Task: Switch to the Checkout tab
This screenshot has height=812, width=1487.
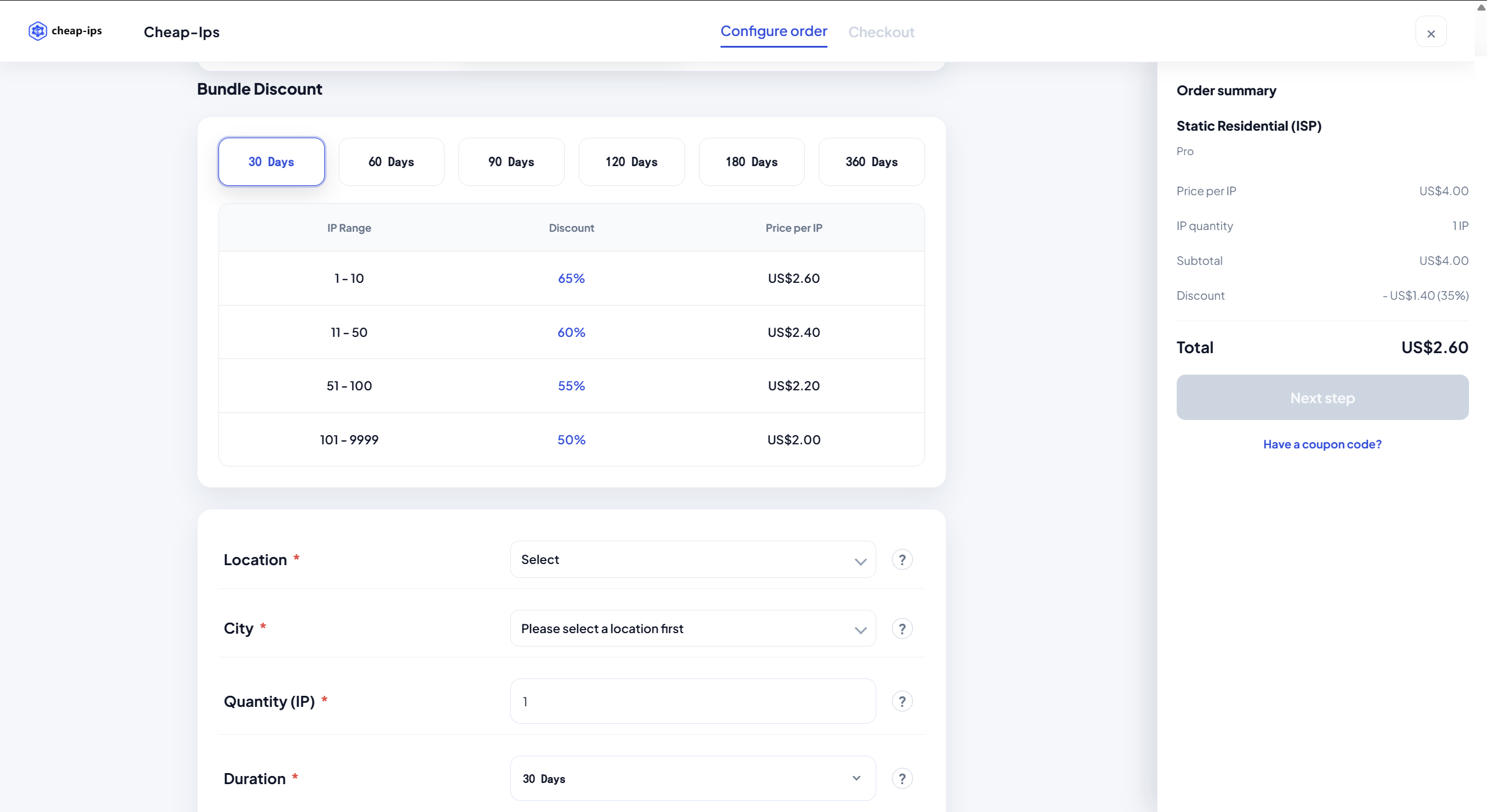Action: point(881,33)
